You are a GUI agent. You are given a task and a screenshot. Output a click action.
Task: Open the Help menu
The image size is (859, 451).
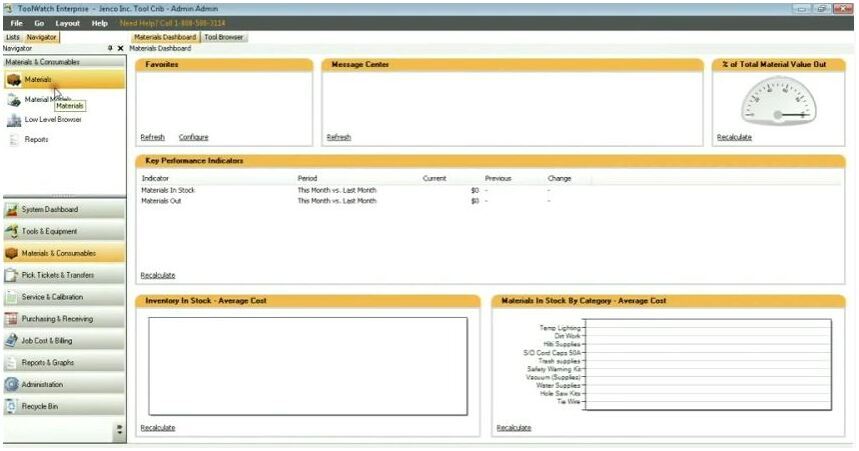pos(99,23)
